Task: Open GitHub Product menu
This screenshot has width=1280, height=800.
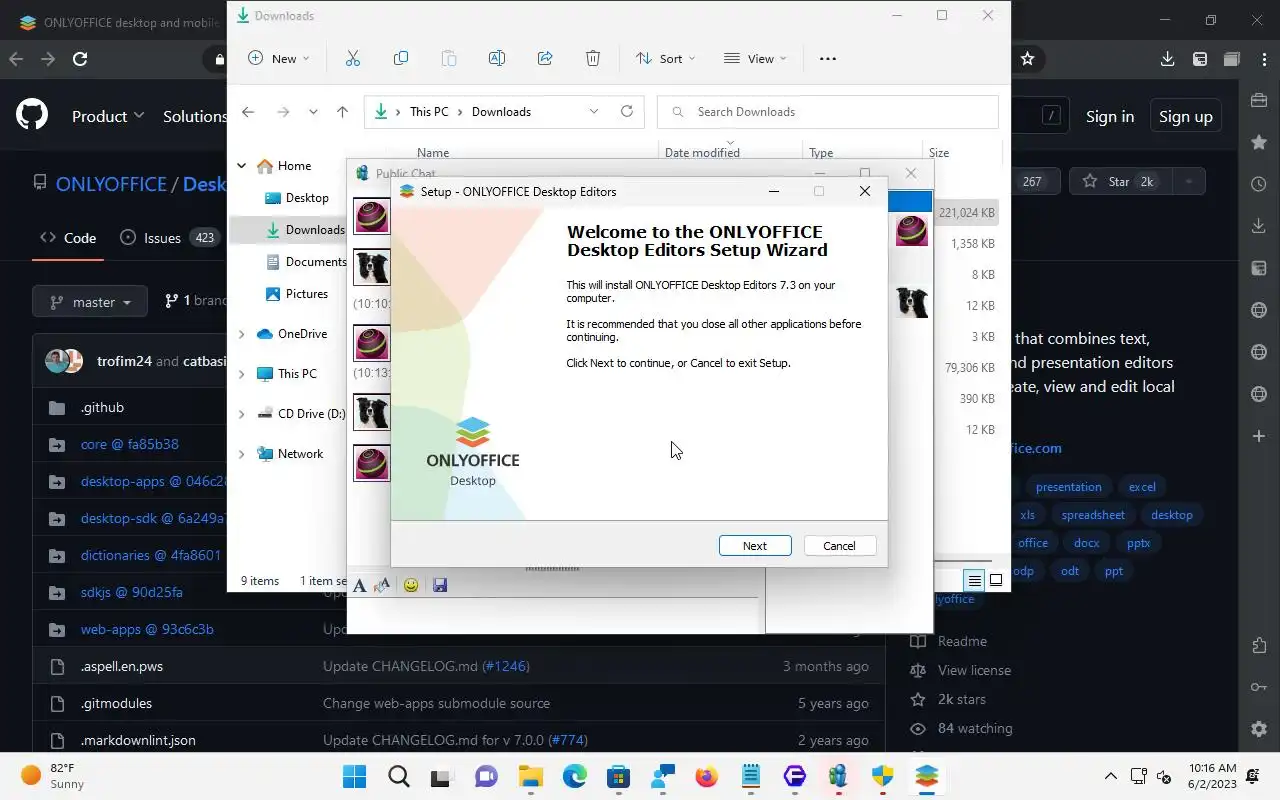Action: 108,116
